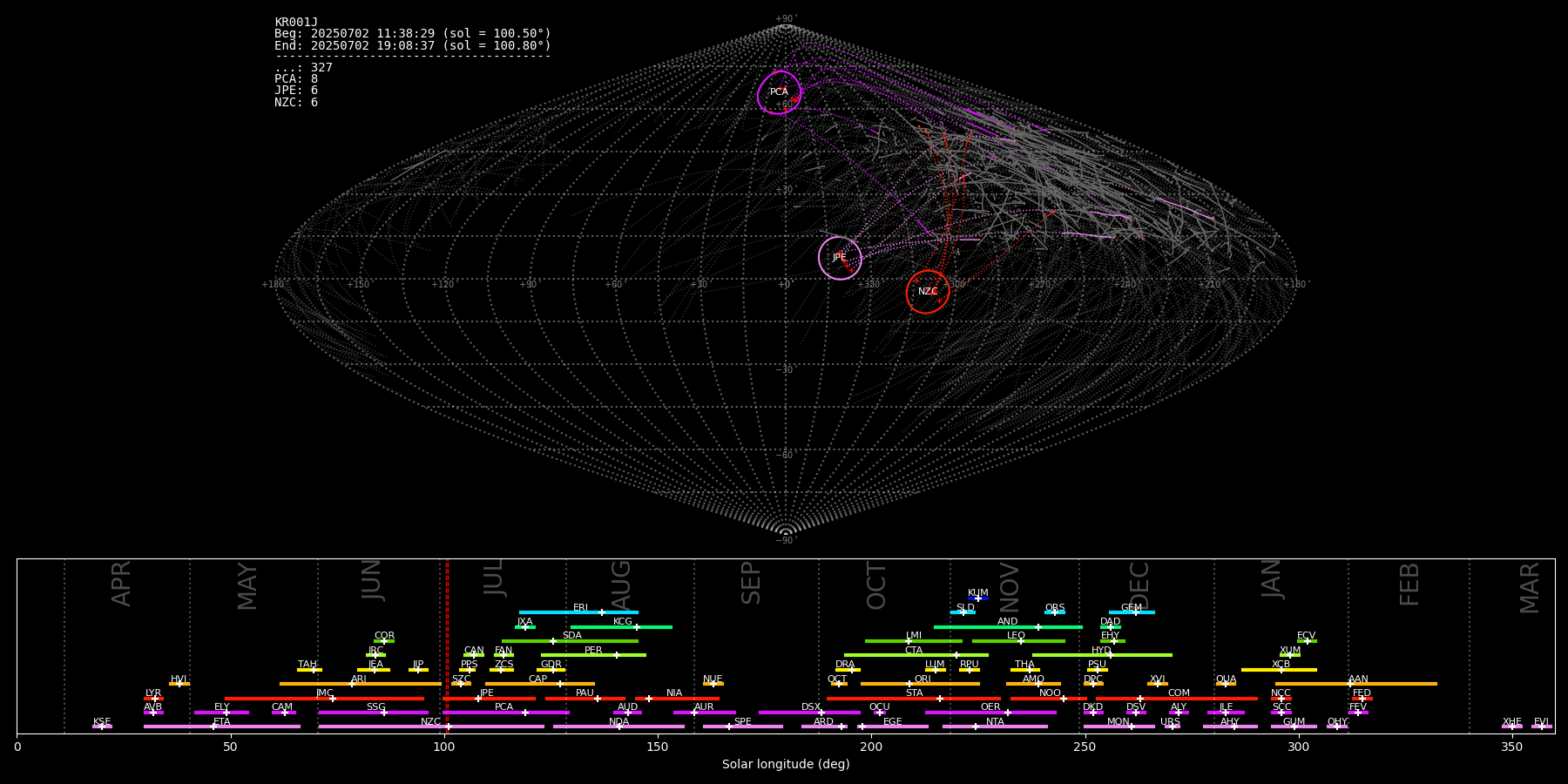Click the ETA shower label
This screenshot has height=784, width=1568.
(x=222, y=722)
